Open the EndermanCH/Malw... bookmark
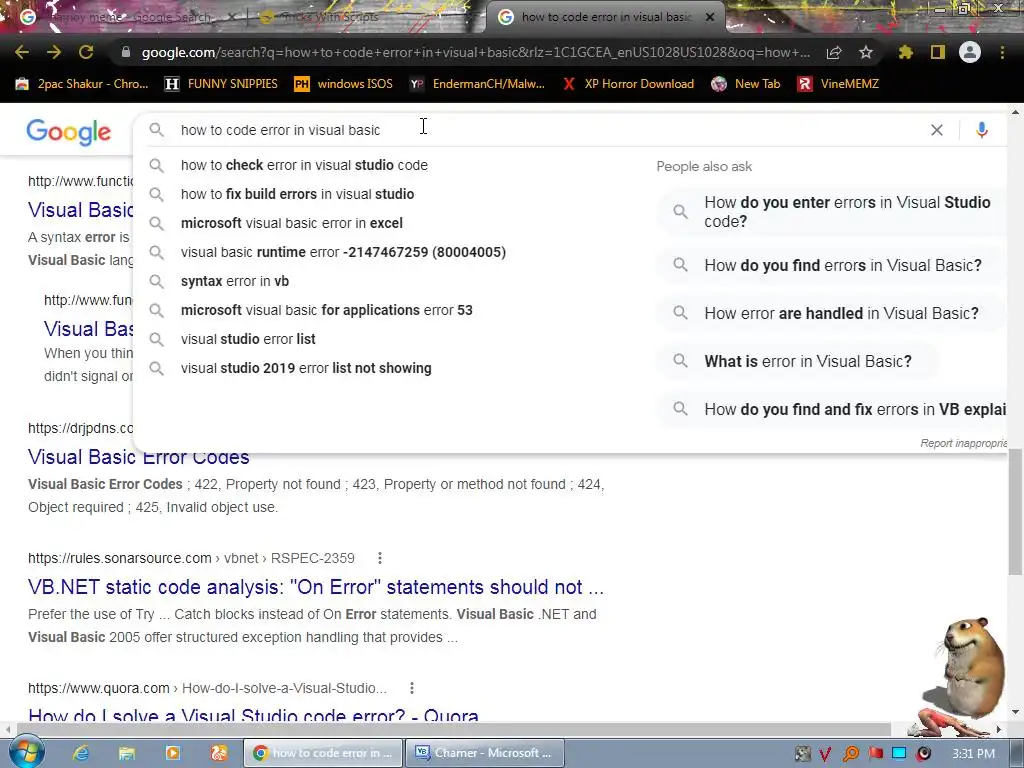 pyautogui.click(x=477, y=84)
